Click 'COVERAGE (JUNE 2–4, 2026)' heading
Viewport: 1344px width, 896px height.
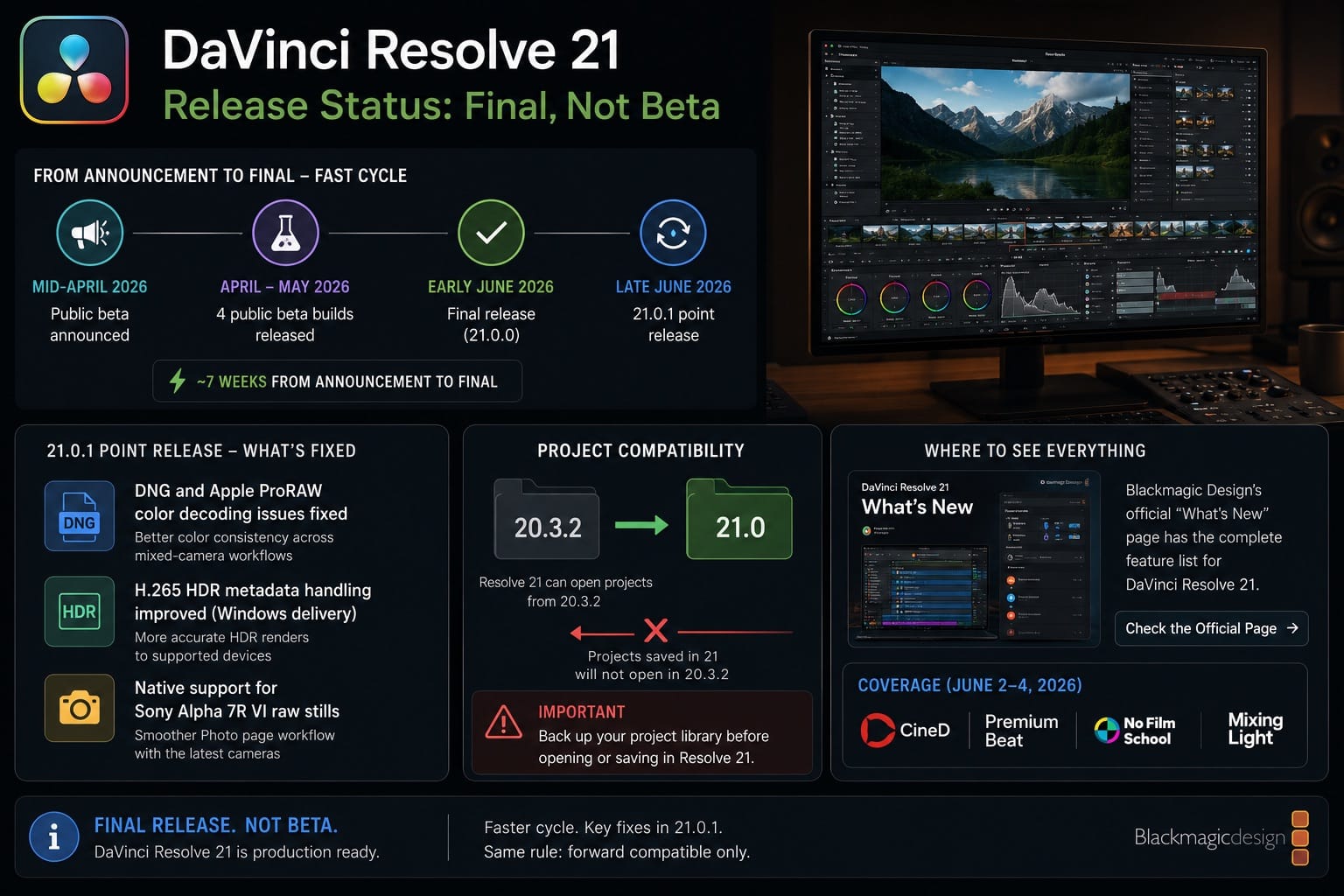click(x=969, y=685)
